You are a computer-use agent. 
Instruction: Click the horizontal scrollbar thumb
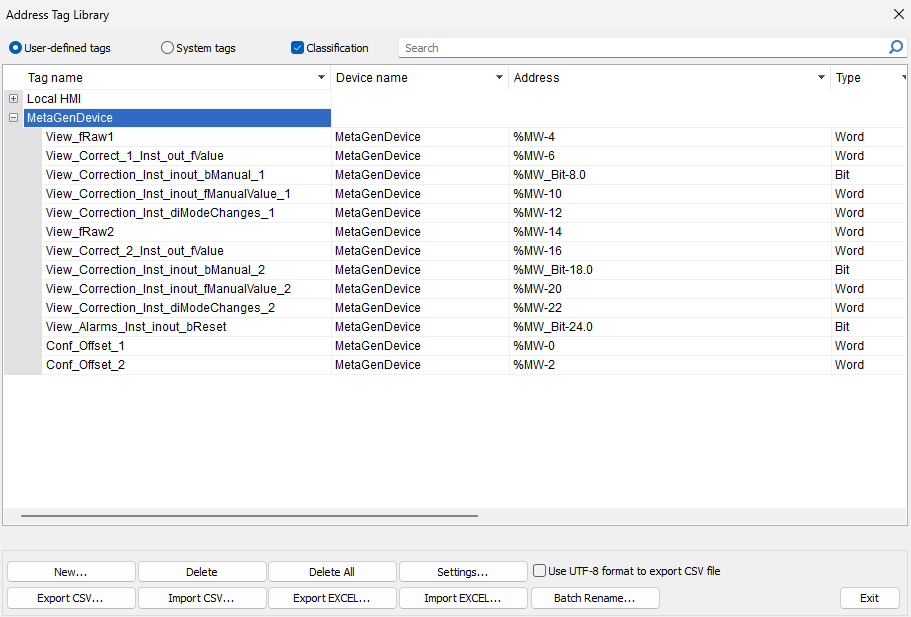pyautogui.click(x=249, y=515)
